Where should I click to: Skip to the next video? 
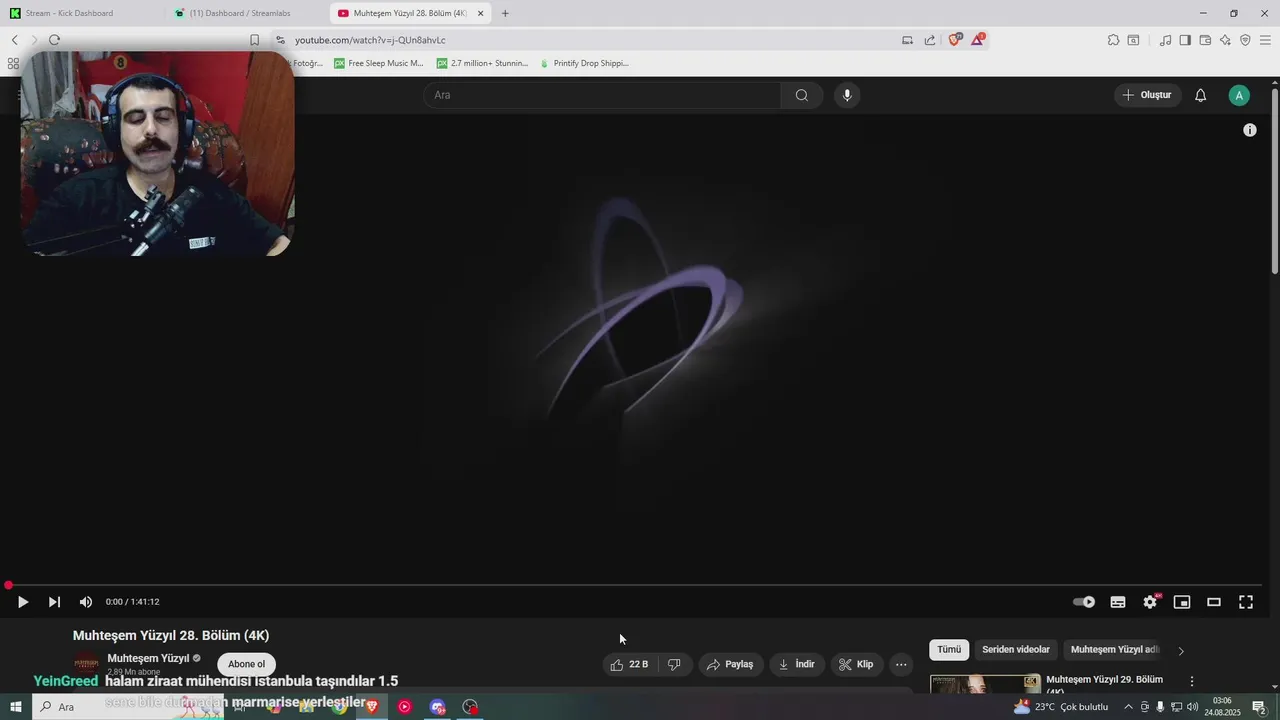(54, 602)
